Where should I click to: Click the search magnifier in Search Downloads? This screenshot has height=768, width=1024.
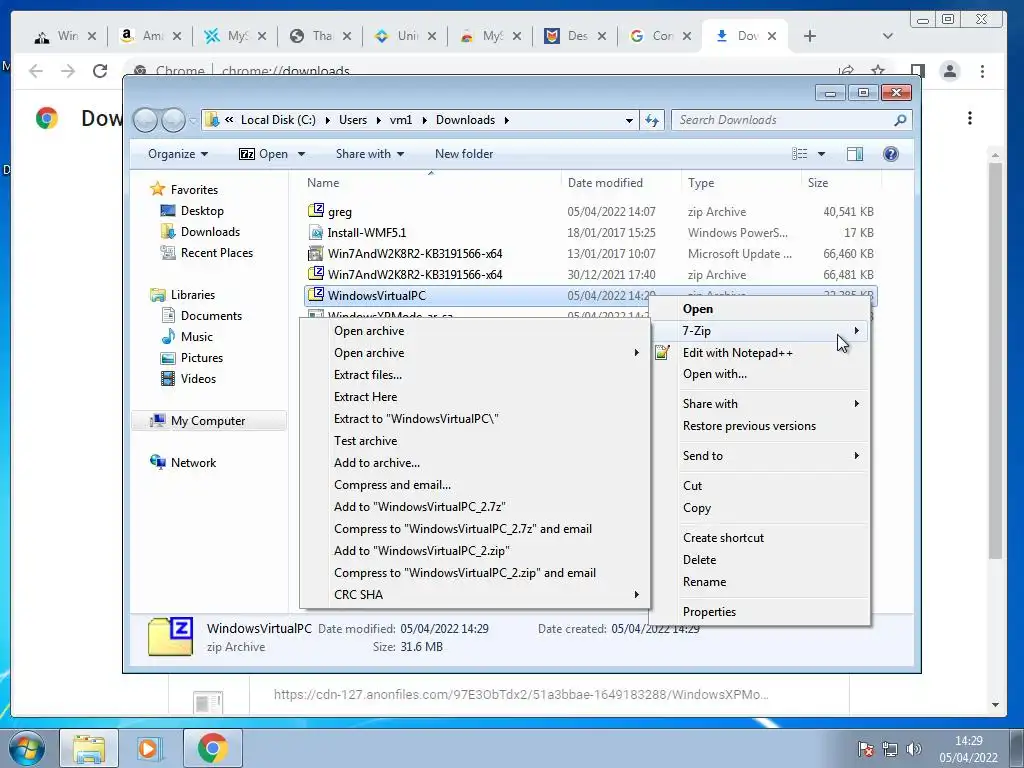(900, 120)
